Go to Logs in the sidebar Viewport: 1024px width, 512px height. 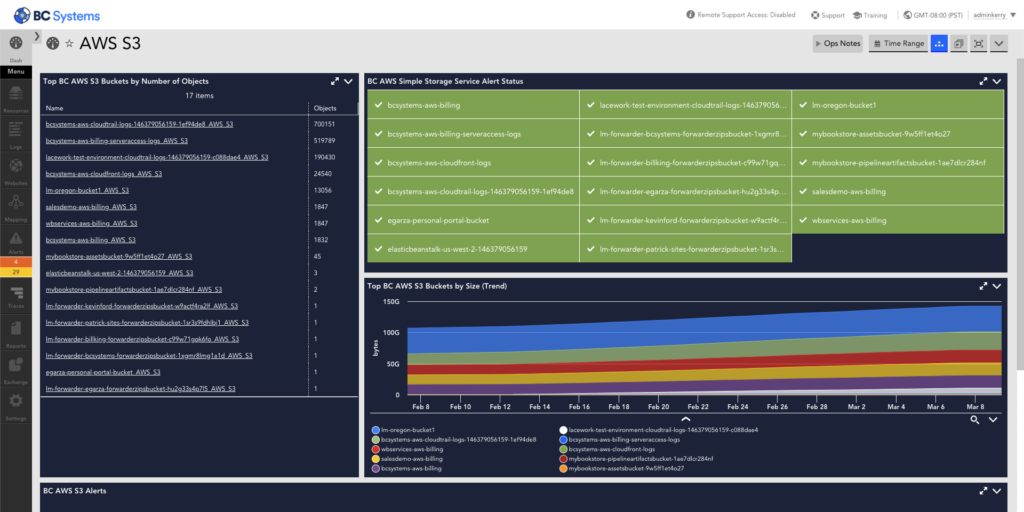point(16,136)
